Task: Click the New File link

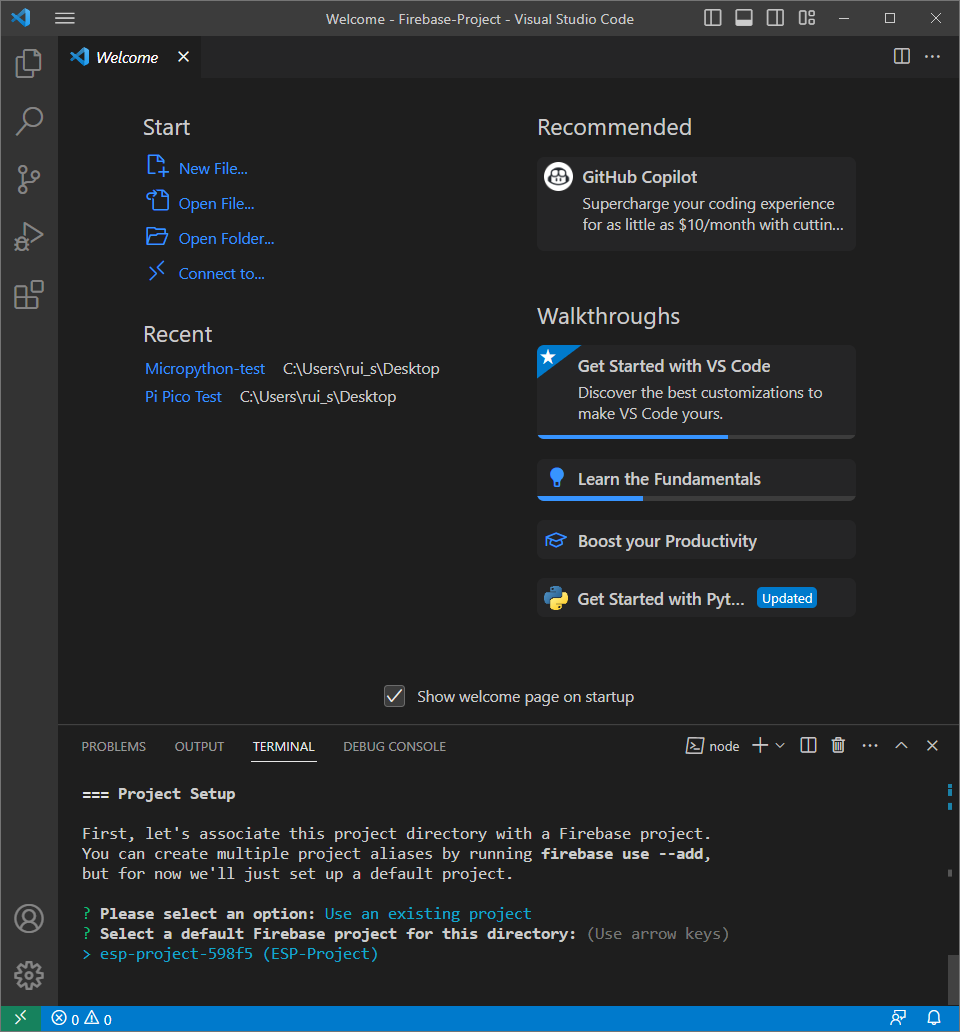Action: click(x=213, y=168)
